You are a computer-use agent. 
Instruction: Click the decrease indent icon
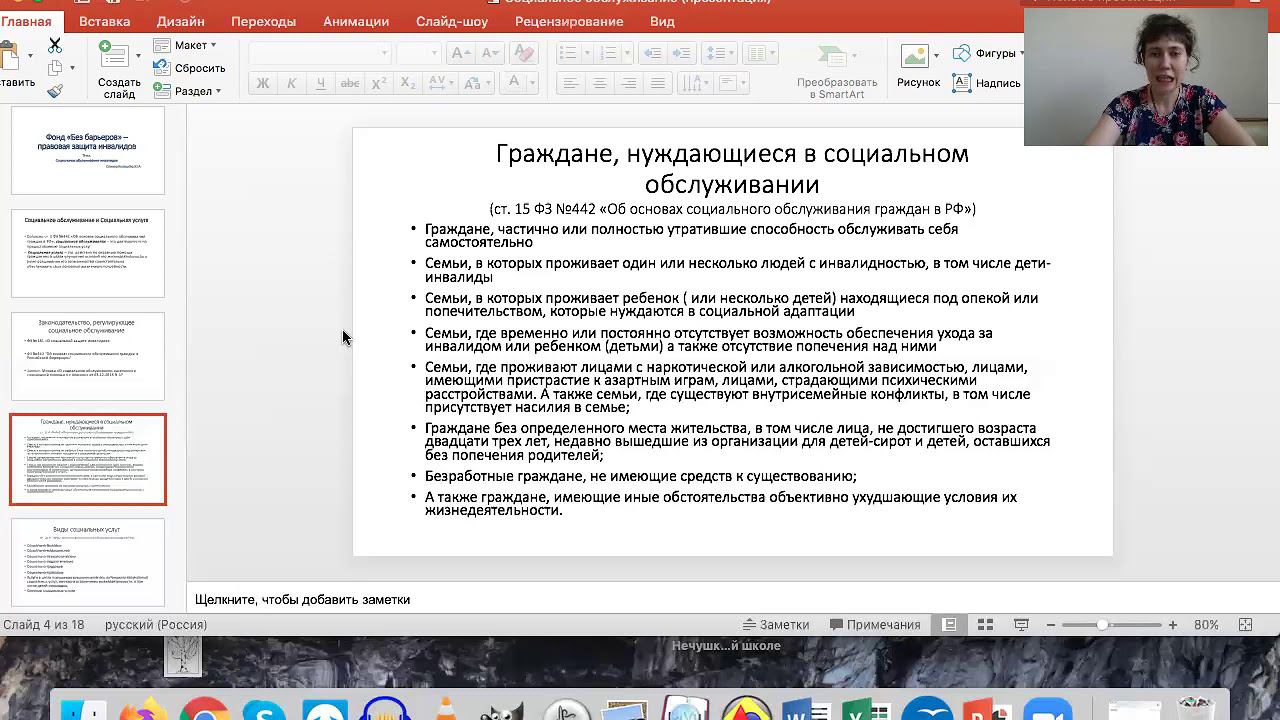tap(652, 53)
